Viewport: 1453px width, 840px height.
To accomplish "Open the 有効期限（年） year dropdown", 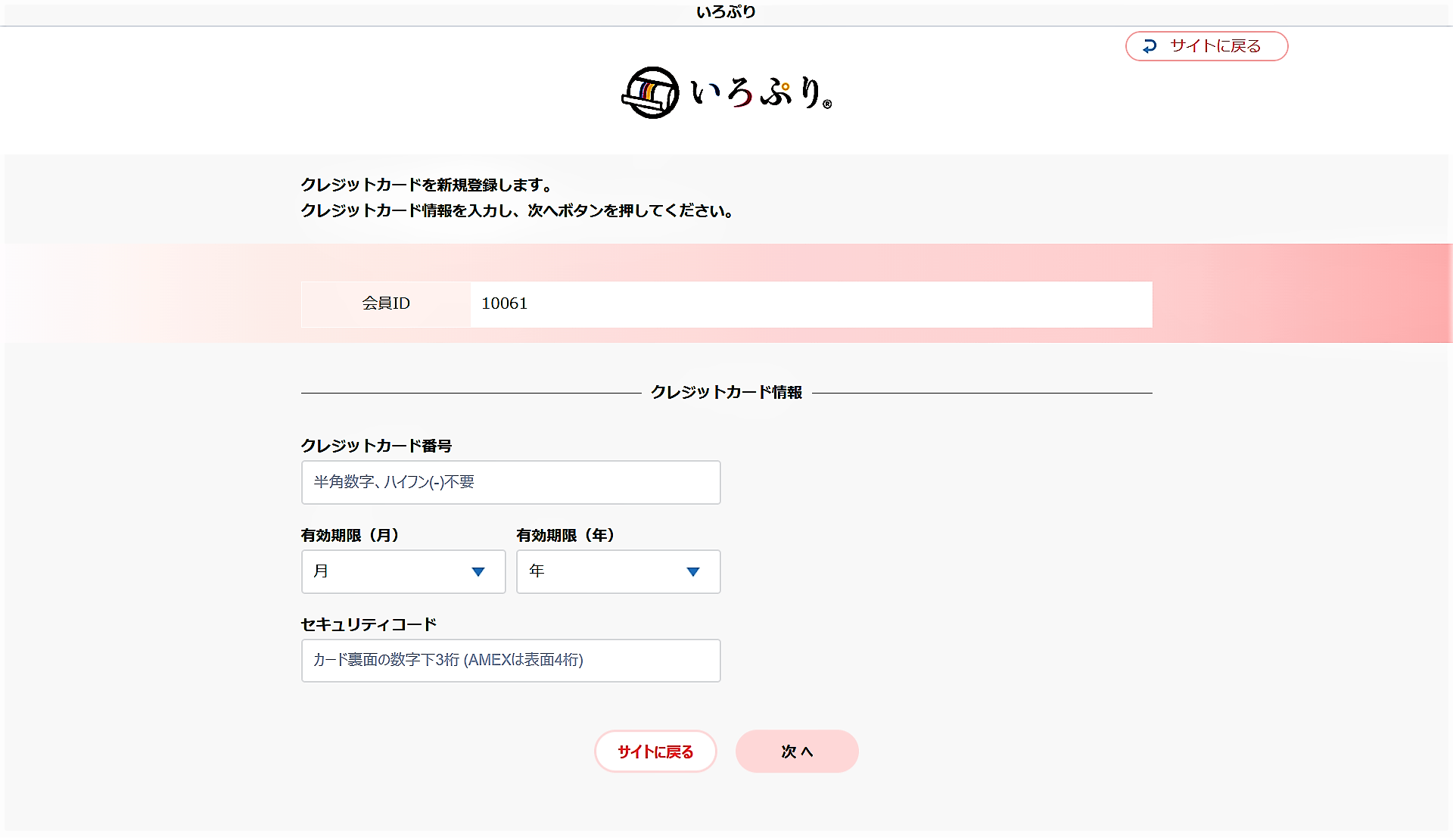I will pos(618,571).
